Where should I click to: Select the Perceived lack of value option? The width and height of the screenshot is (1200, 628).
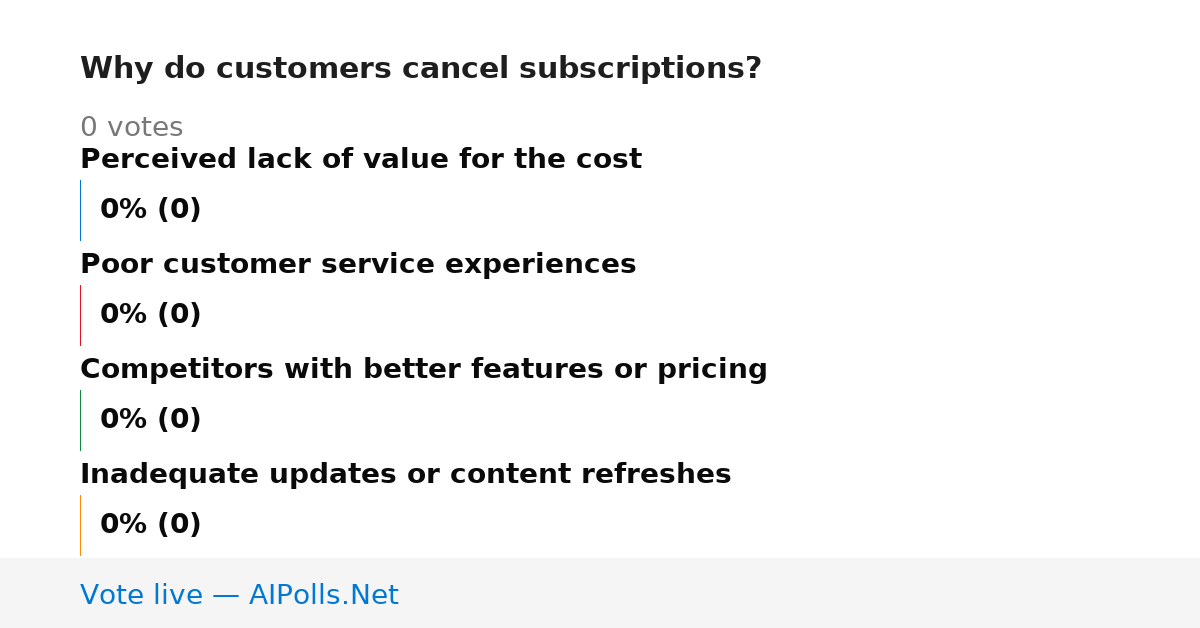tap(361, 159)
